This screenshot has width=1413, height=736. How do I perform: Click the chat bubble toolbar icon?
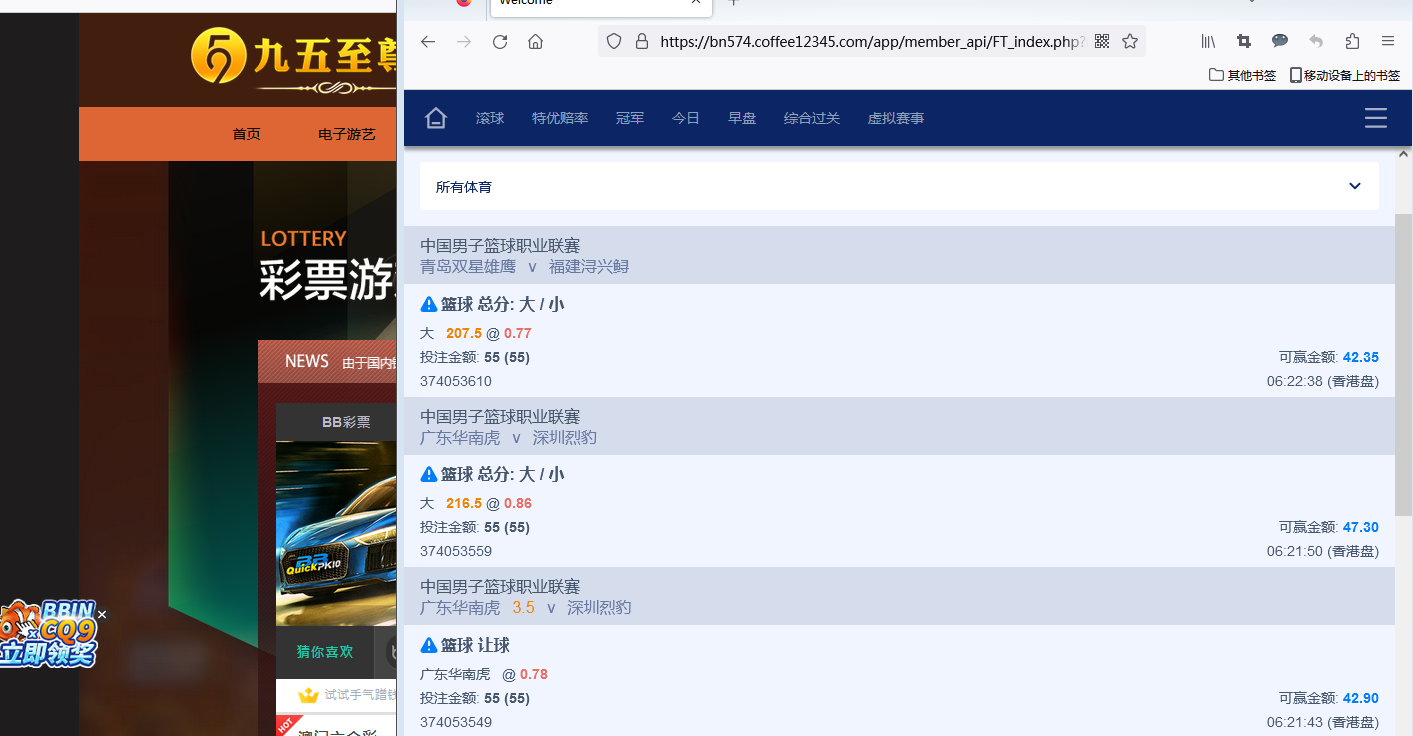(1280, 41)
